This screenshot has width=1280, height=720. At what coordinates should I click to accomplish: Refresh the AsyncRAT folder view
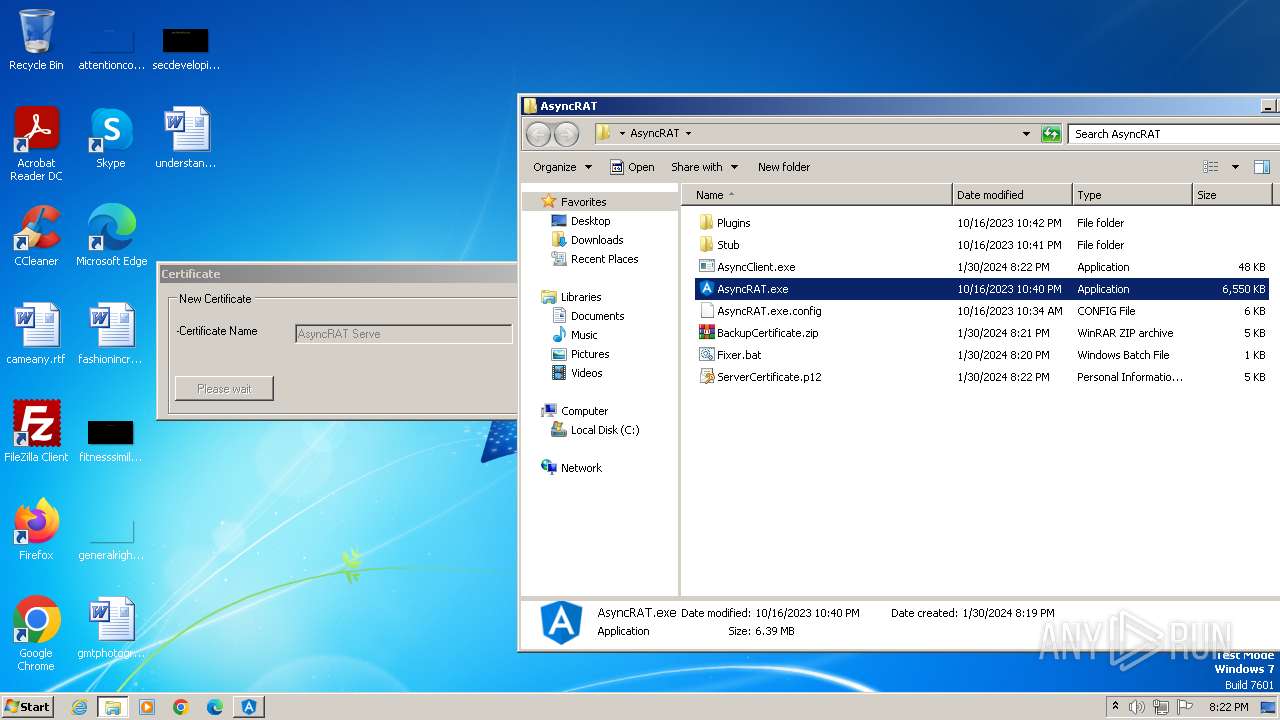[x=1051, y=134]
